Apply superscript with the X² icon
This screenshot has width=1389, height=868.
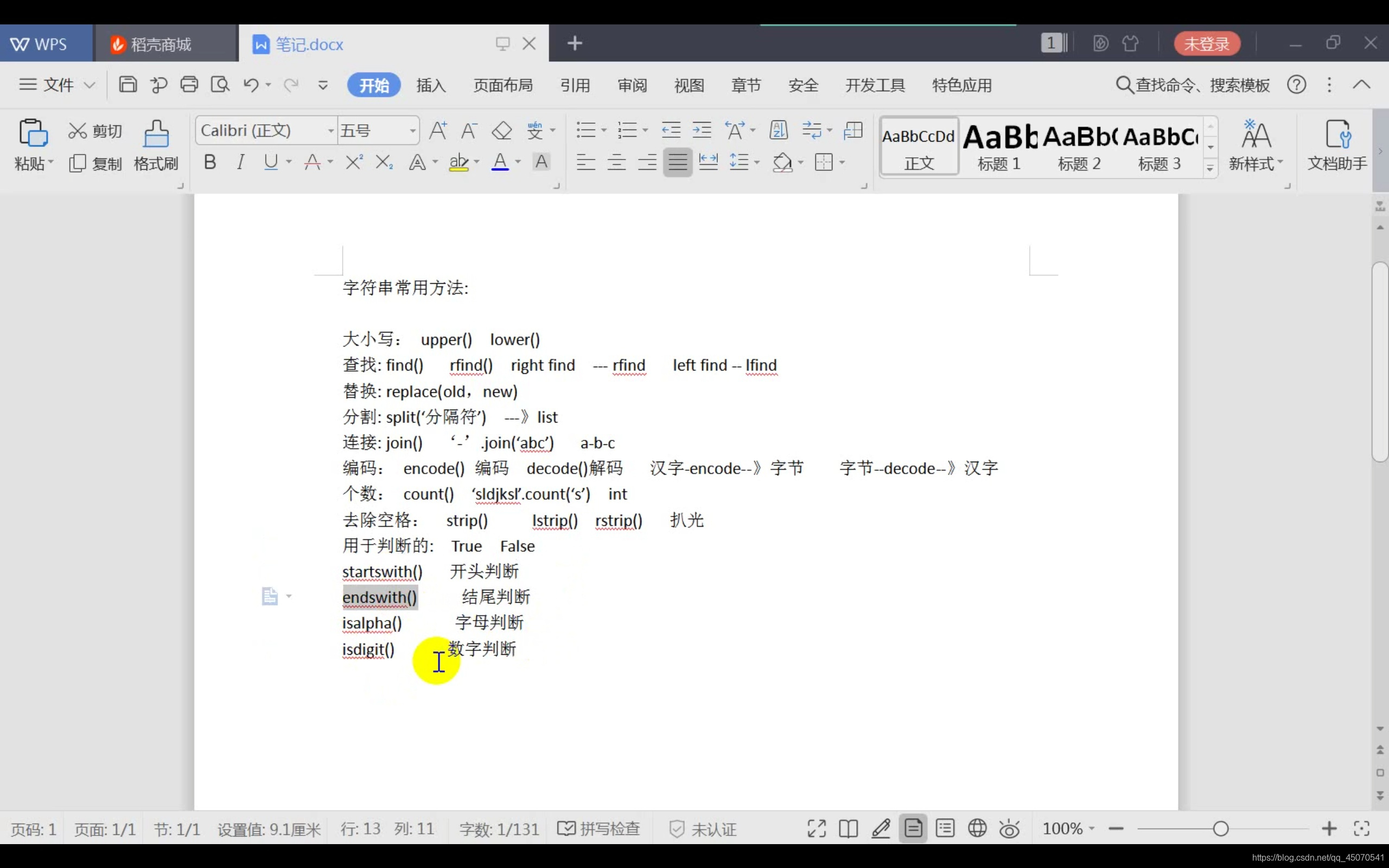pyautogui.click(x=354, y=162)
